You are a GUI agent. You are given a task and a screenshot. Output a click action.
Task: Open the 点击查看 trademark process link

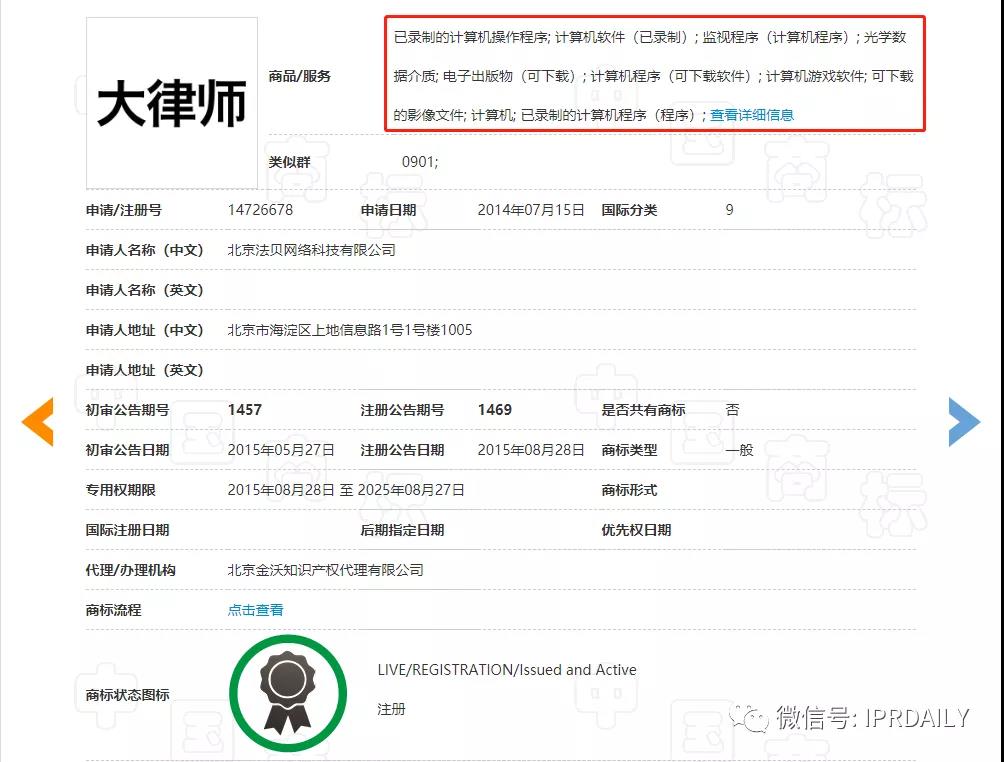pyautogui.click(x=255, y=610)
